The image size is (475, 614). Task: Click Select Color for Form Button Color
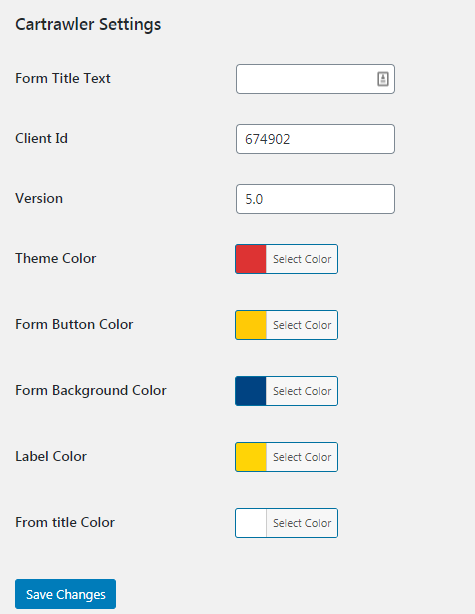point(302,325)
